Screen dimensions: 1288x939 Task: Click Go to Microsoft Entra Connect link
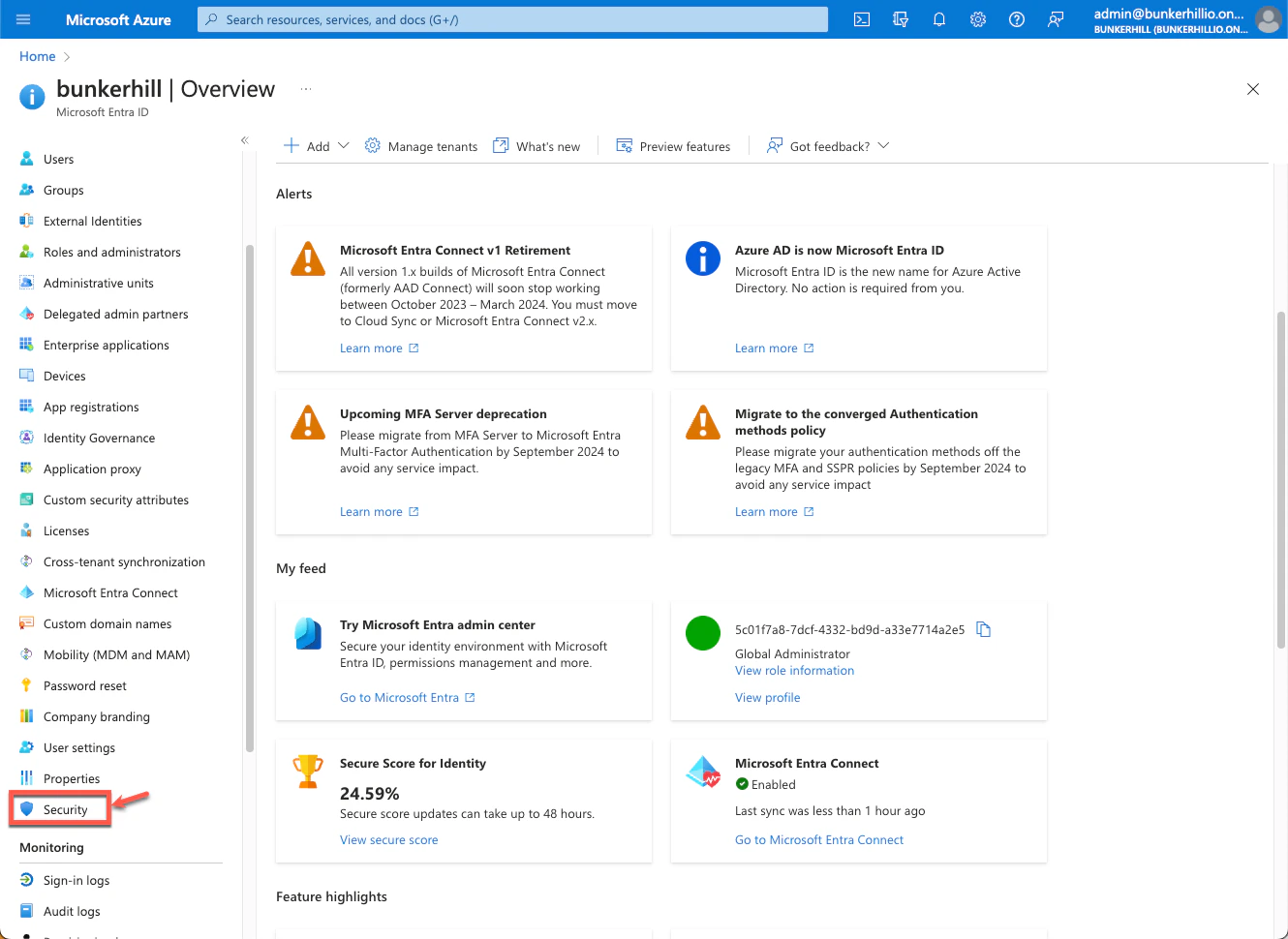[x=819, y=840]
